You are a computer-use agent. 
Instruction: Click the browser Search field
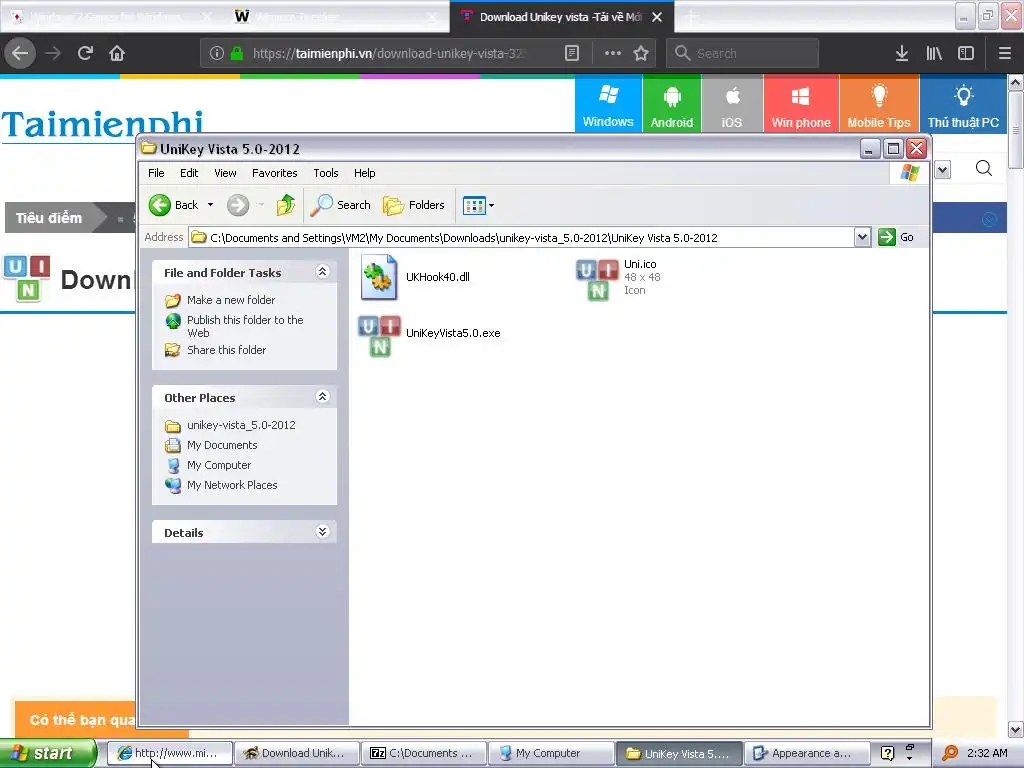[x=742, y=53]
